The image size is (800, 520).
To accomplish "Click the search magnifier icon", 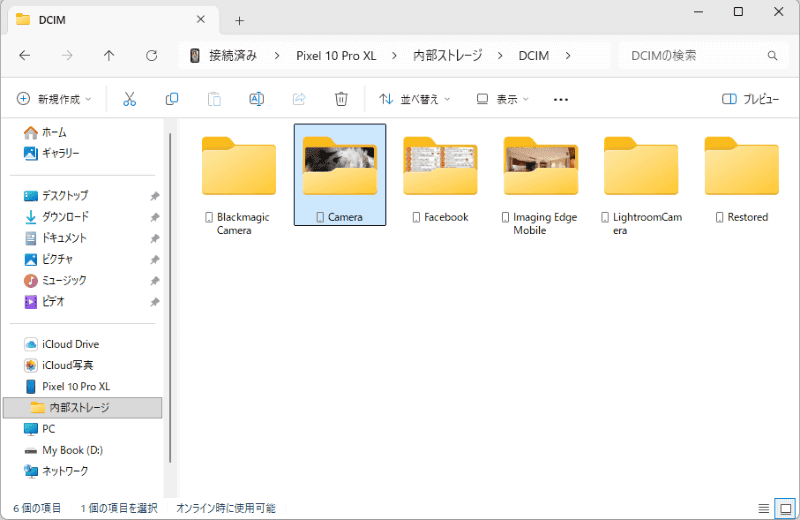I will pos(772,56).
